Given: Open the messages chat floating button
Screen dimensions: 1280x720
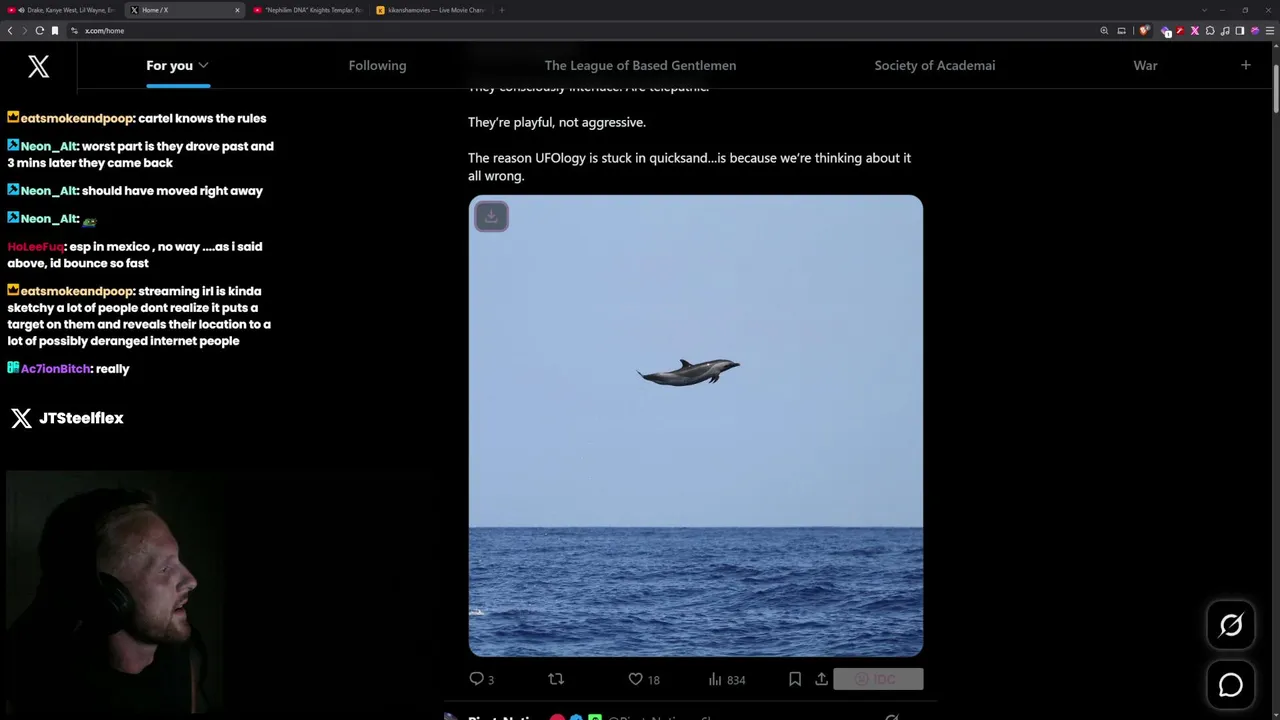Looking at the screenshot, I should coord(1231,685).
